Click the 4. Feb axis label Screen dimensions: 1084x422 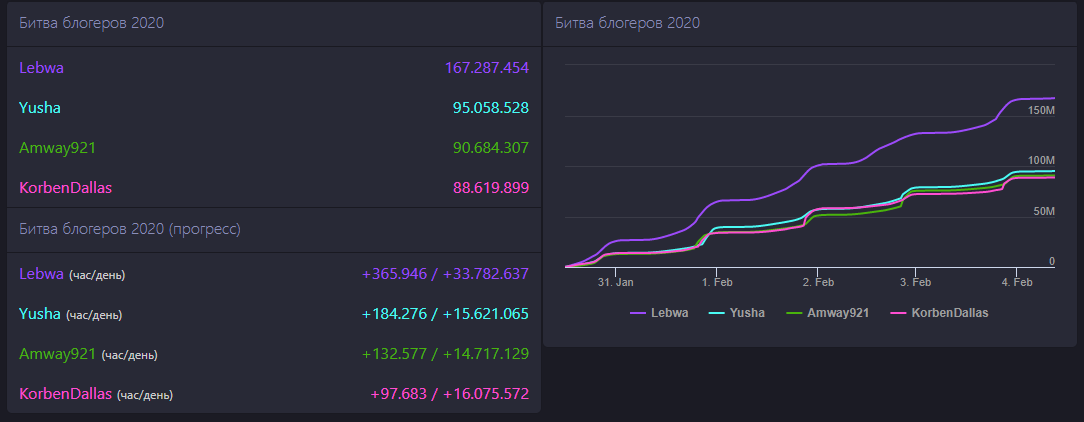pos(1016,282)
